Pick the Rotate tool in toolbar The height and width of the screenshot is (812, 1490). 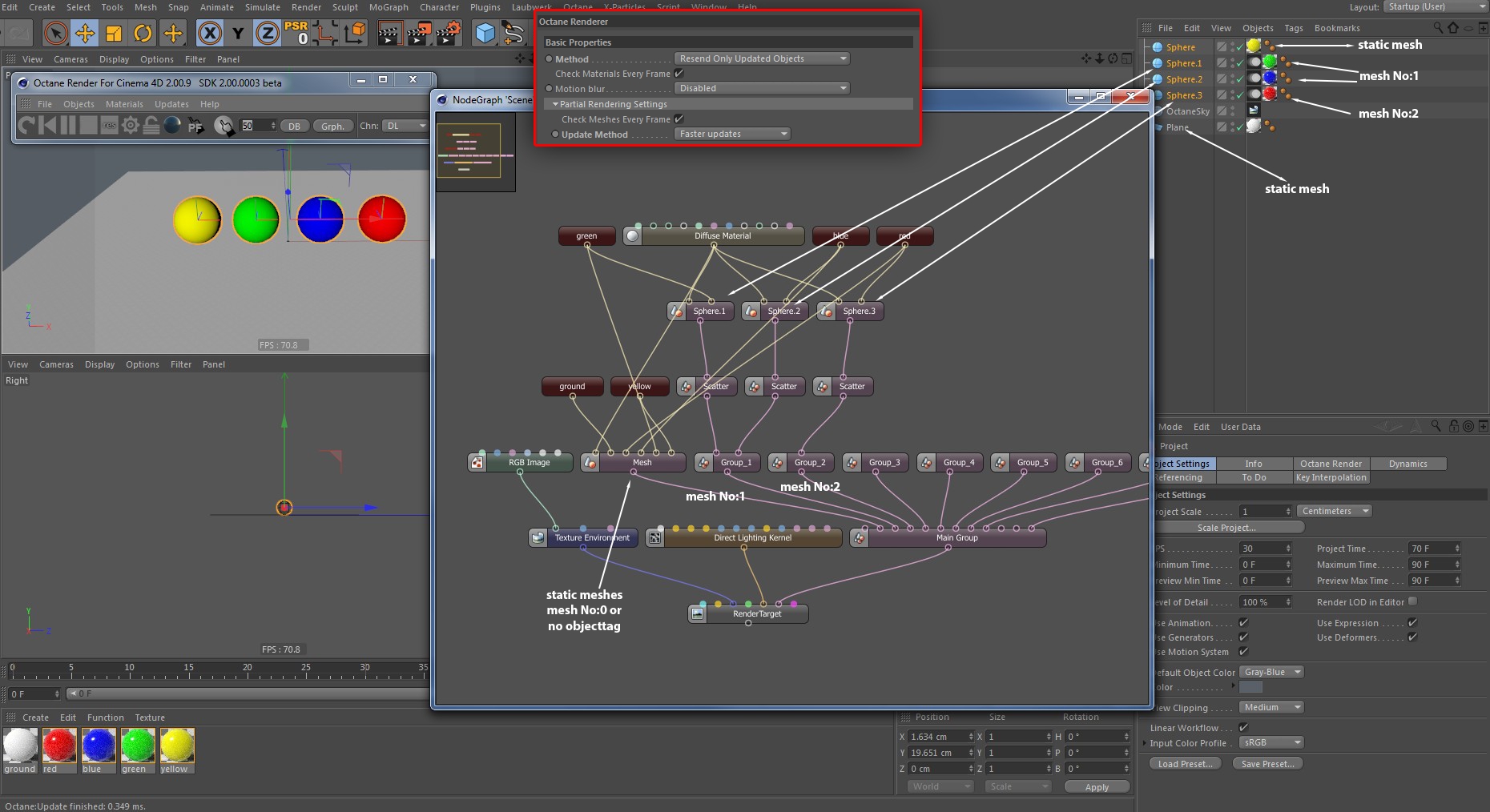pyautogui.click(x=143, y=33)
